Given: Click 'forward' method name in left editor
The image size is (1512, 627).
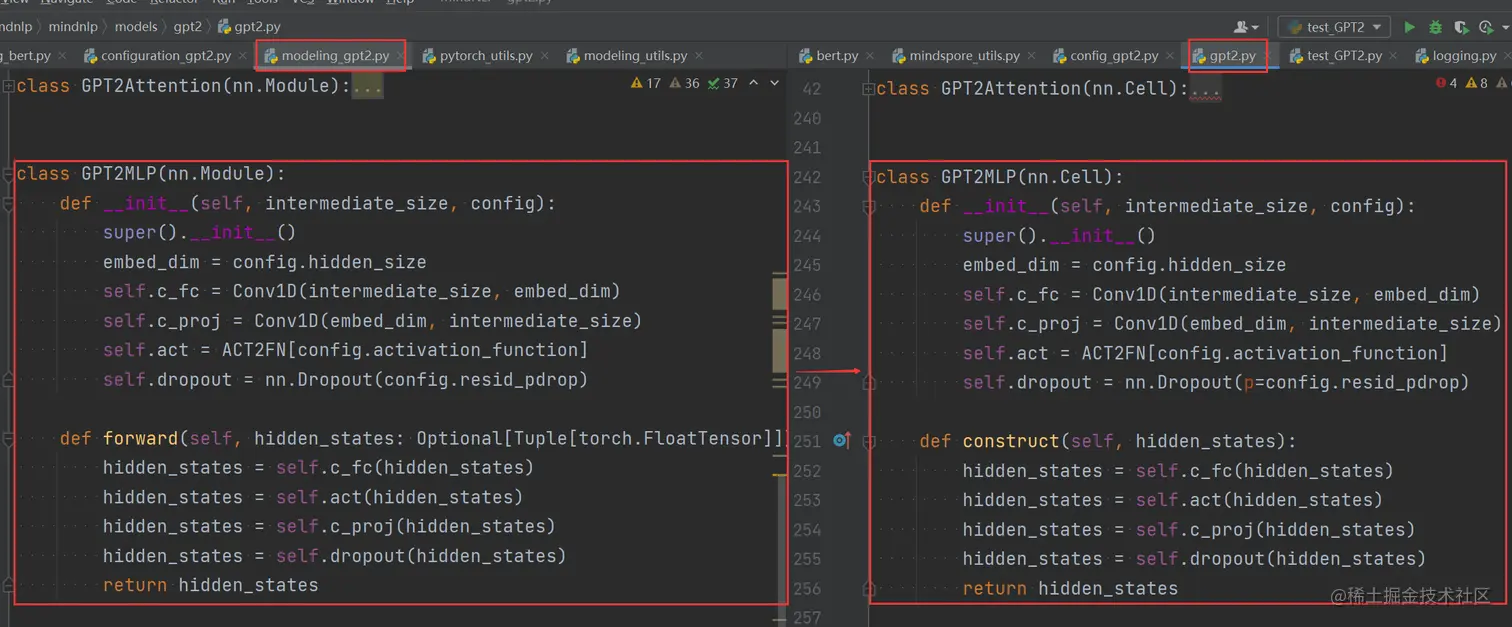Looking at the screenshot, I should (x=140, y=438).
